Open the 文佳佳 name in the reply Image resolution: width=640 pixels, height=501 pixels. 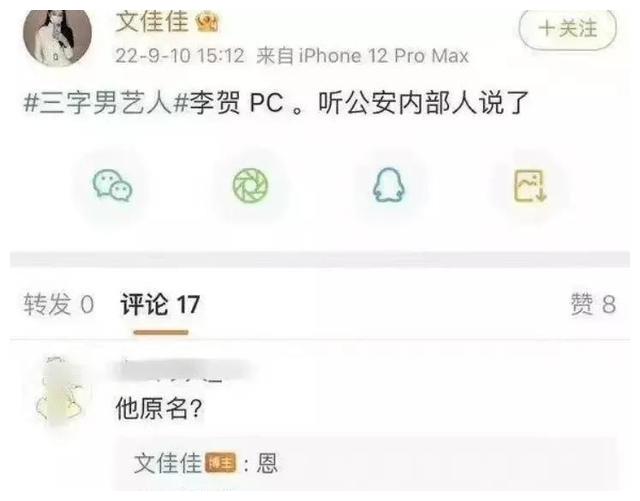168,463
